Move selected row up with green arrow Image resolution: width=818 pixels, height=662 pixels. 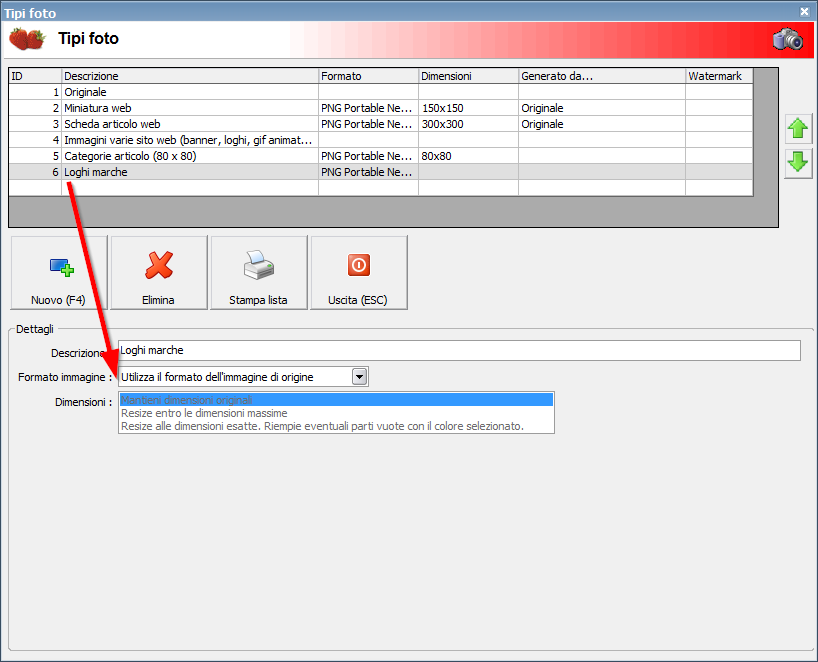click(x=798, y=128)
